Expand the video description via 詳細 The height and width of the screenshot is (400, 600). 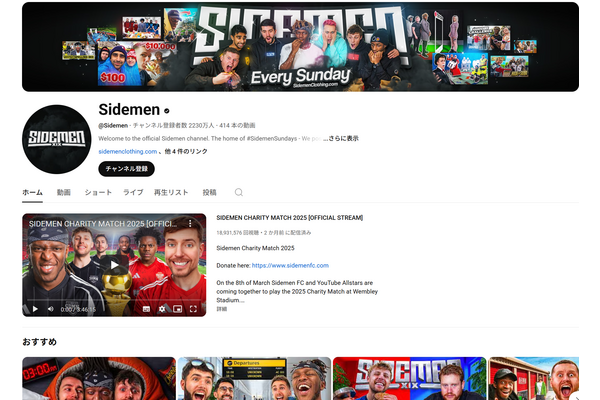pyautogui.click(x=221, y=309)
